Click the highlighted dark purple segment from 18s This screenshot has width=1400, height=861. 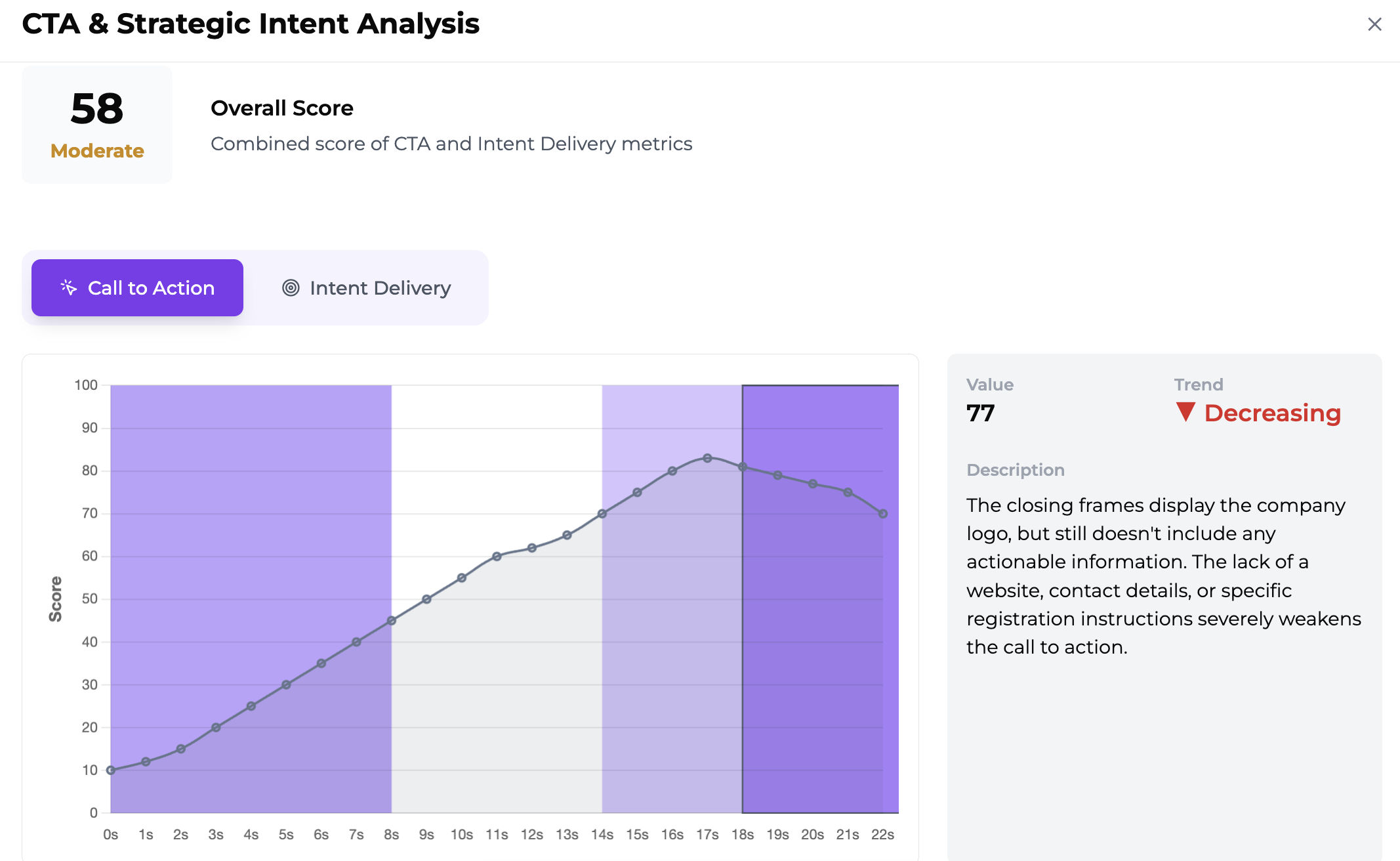pos(820,656)
